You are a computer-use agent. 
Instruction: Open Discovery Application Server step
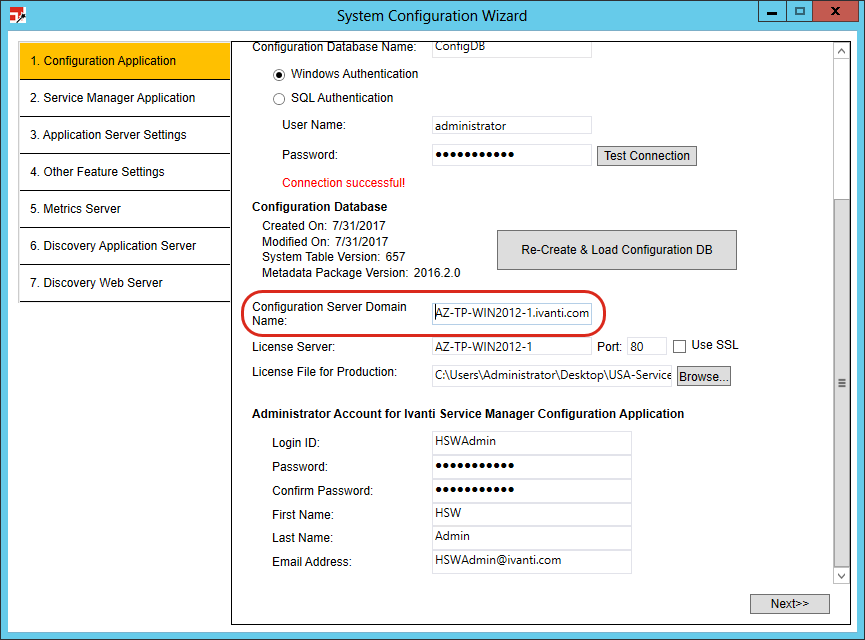pyautogui.click(x=125, y=246)
